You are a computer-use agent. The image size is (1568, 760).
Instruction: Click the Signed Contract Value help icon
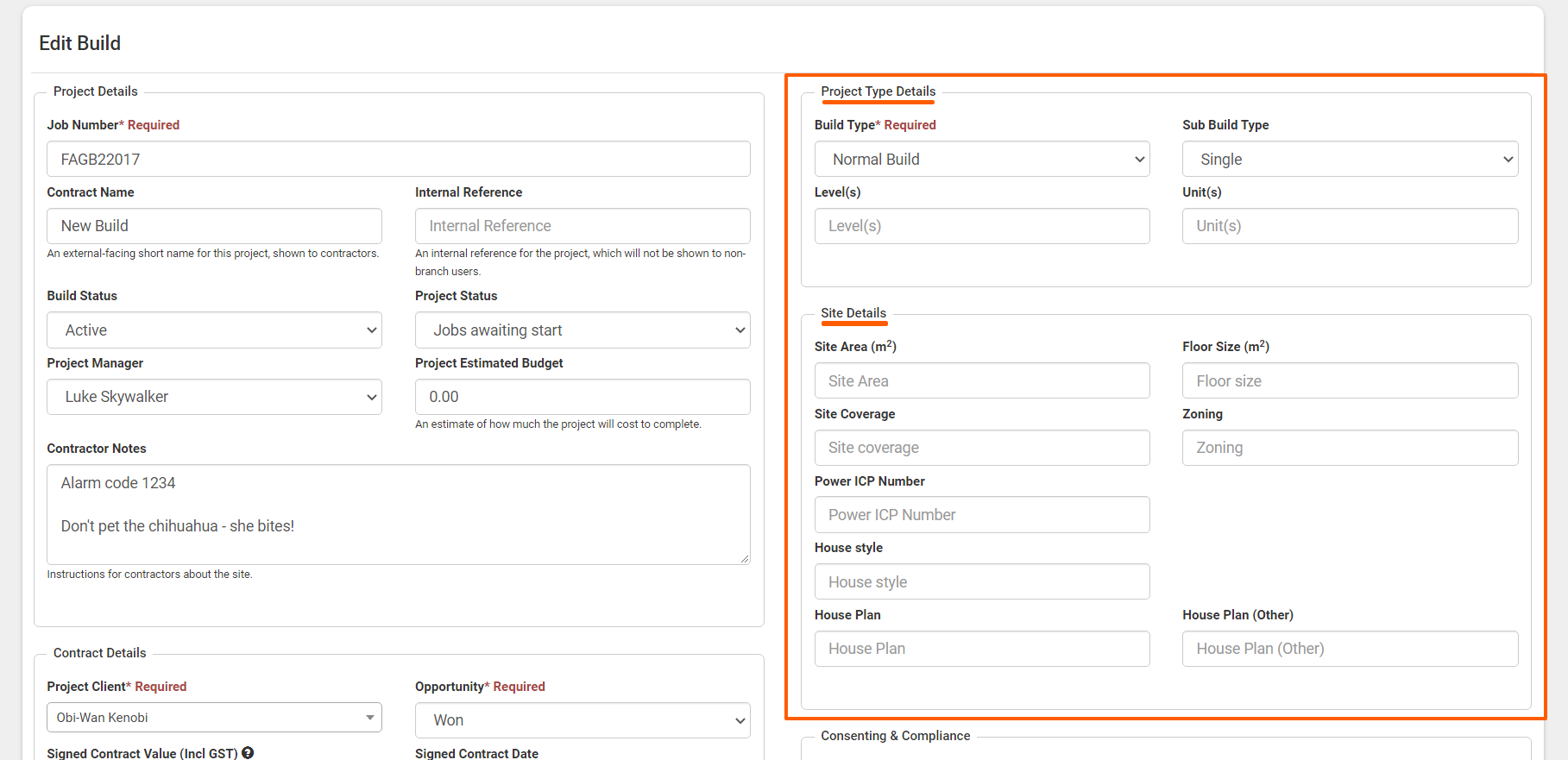coord(248,753)
